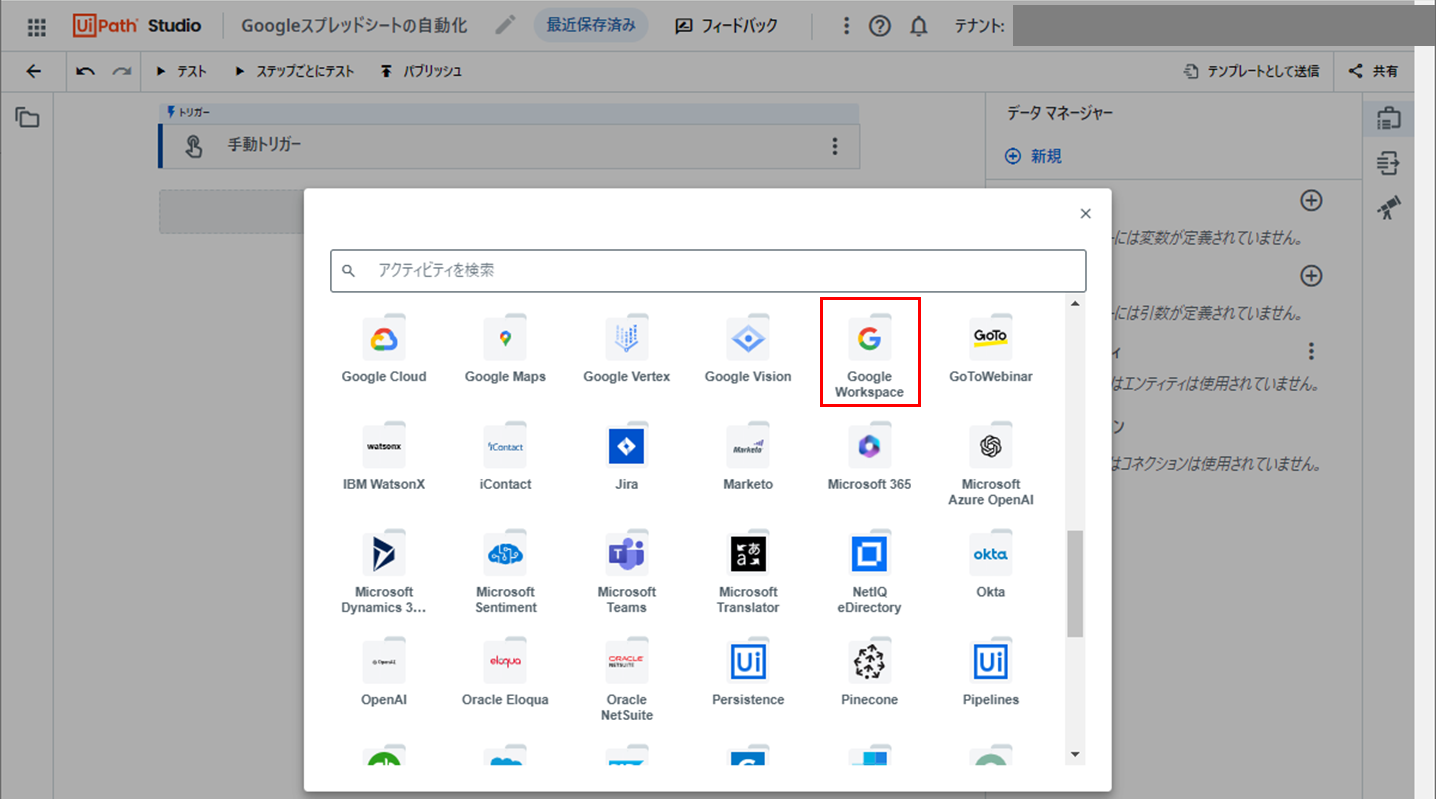Open the help menu
The height and width of the screenshot is (799, 1436).
coord(880,26)
